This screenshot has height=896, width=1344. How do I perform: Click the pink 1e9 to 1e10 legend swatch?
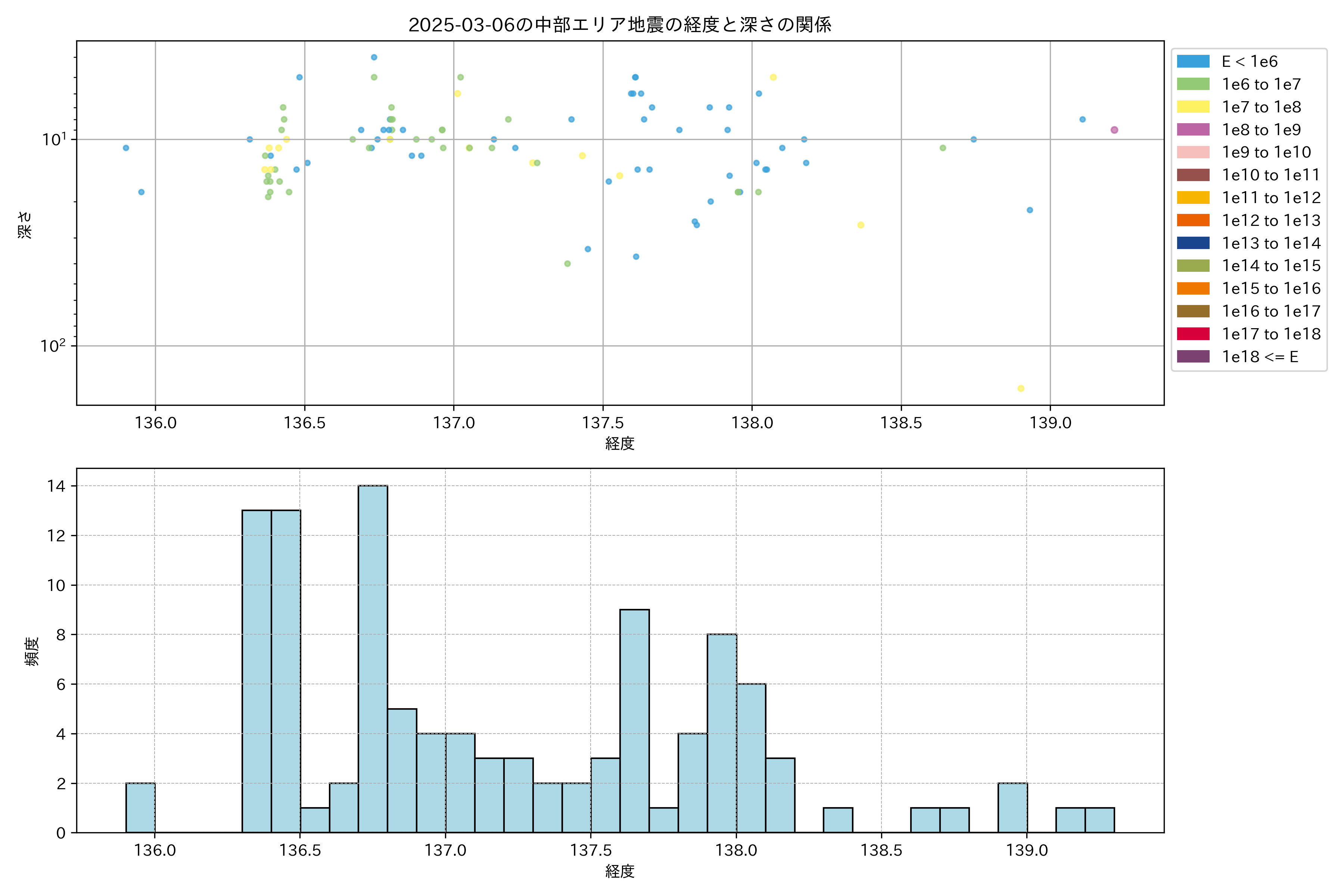tap(1193, 153)
